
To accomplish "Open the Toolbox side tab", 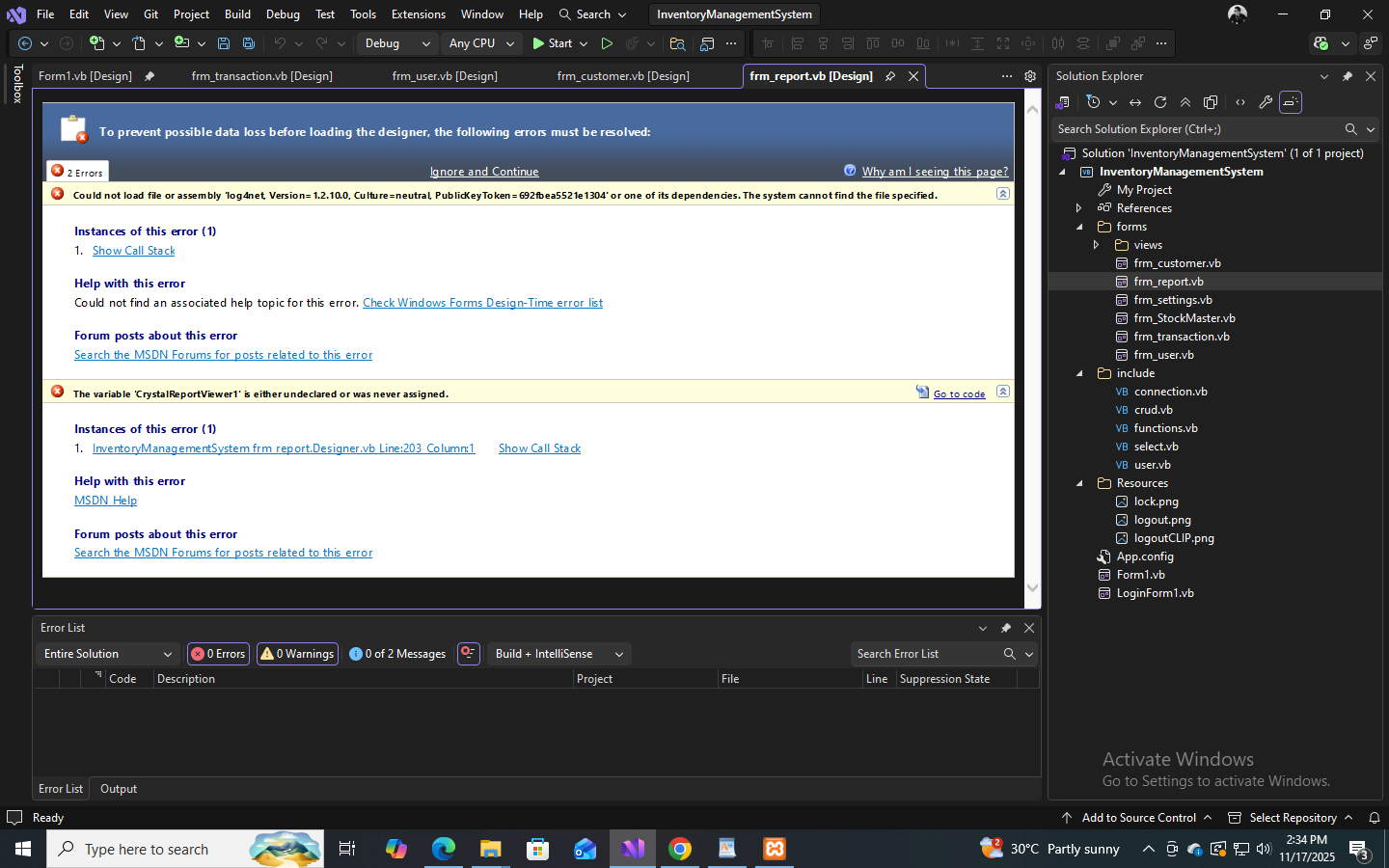I will pos(17,84).
